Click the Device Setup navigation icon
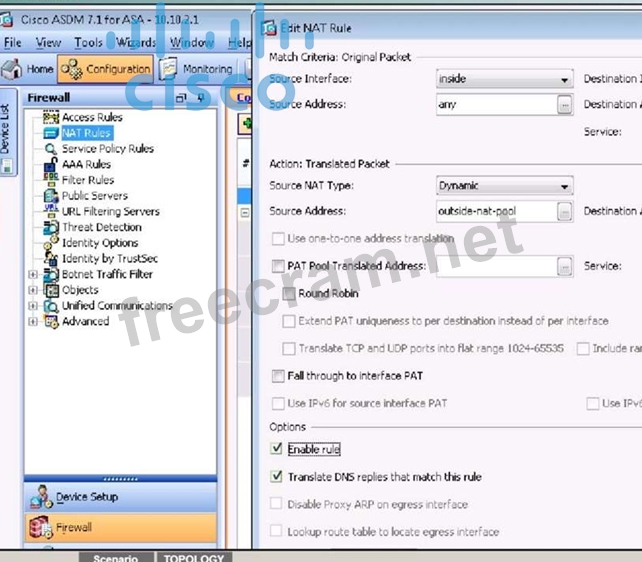Screen dimensions: 642x562 pos(40,497)
